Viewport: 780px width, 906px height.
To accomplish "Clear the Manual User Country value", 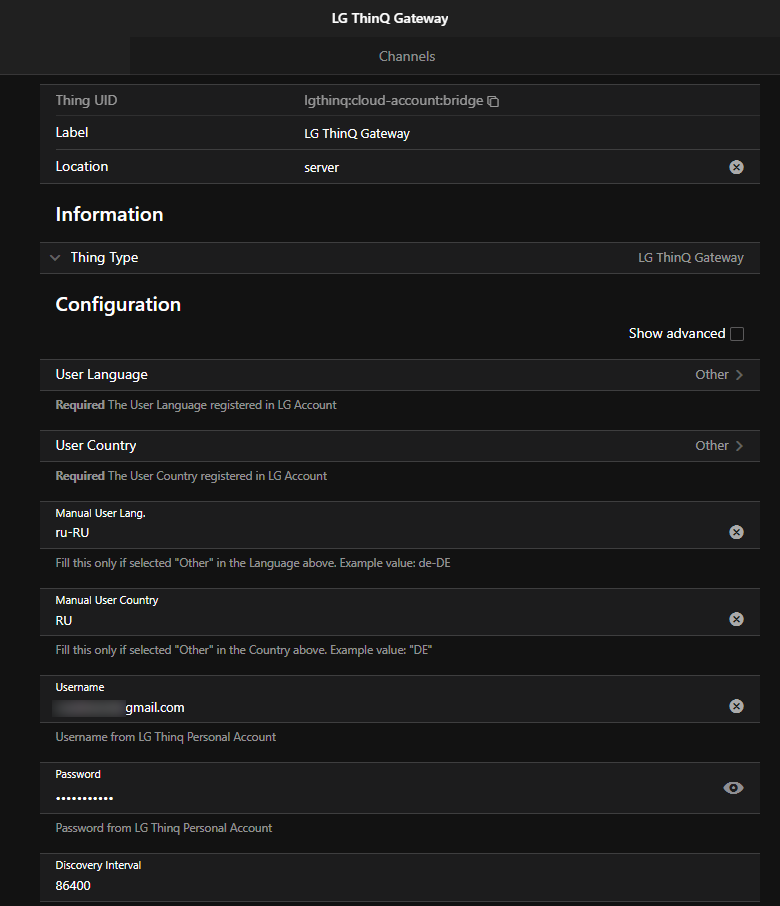I will point(736,619).
